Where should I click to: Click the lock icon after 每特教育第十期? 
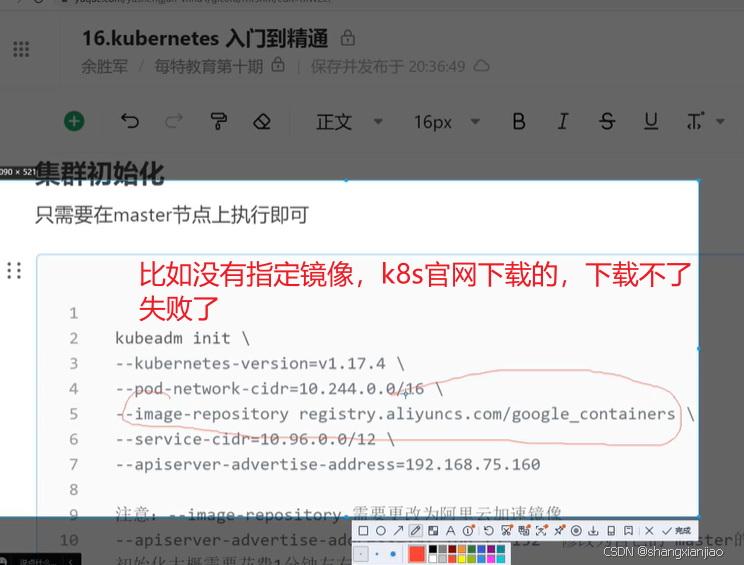tap(278, 65)
